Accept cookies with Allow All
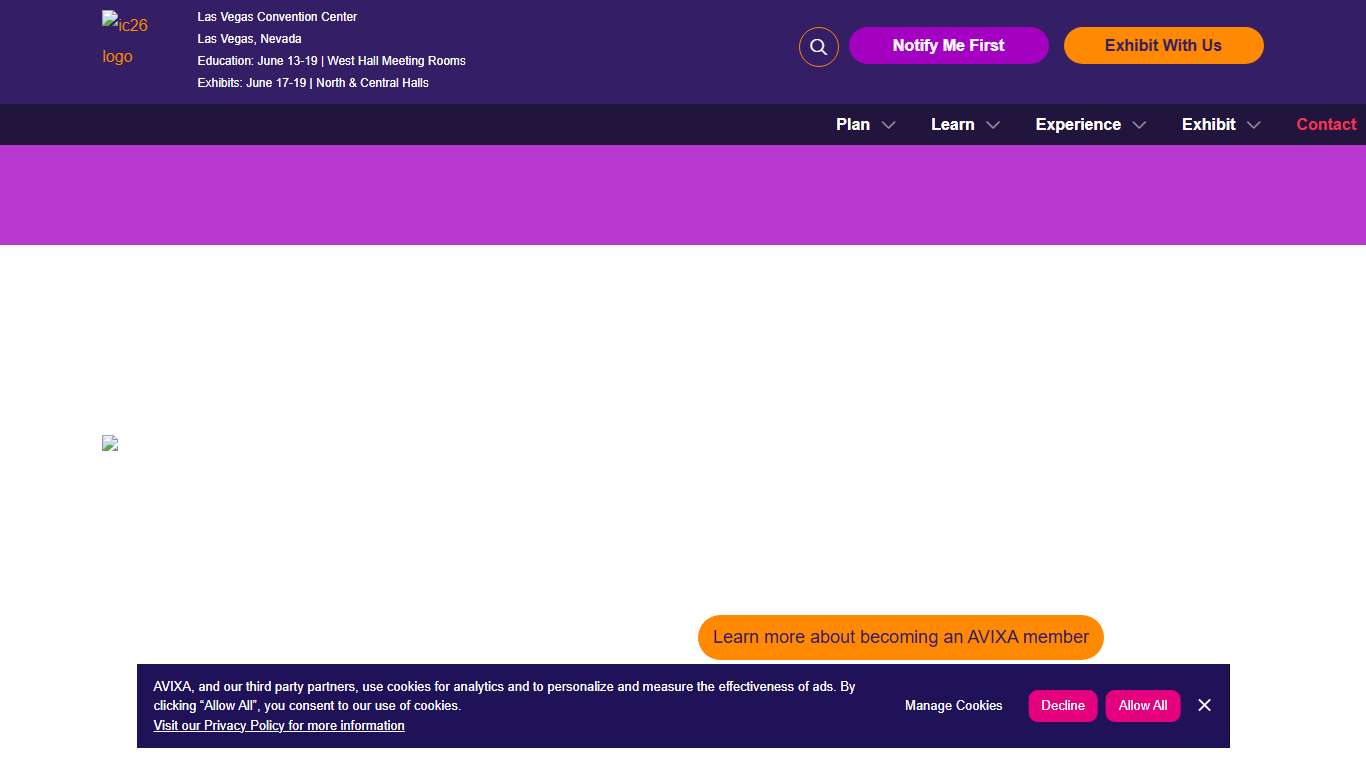 pos(1142,706)
